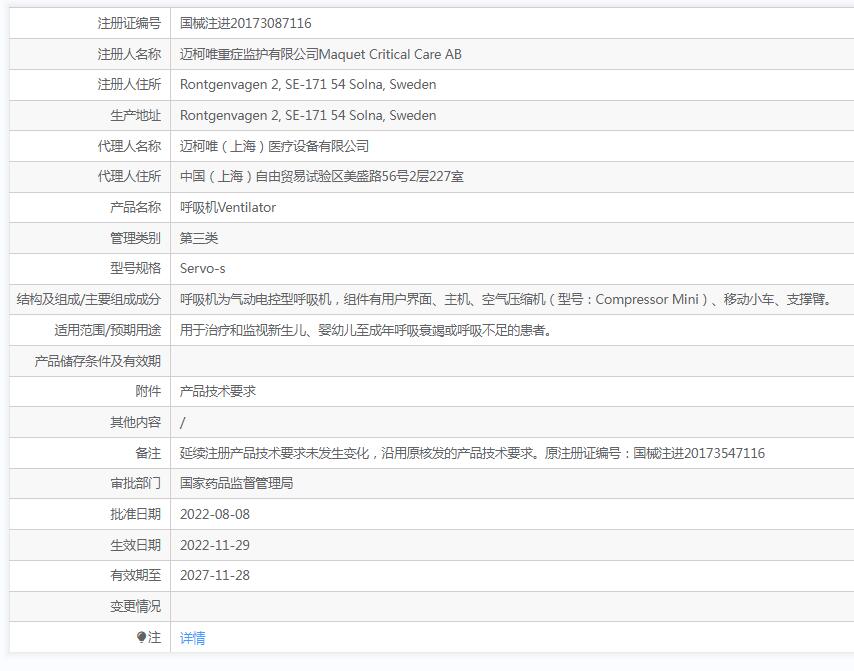
Task: Select product name 呼吸机Ventilator
Action: [x=228, y=208]
